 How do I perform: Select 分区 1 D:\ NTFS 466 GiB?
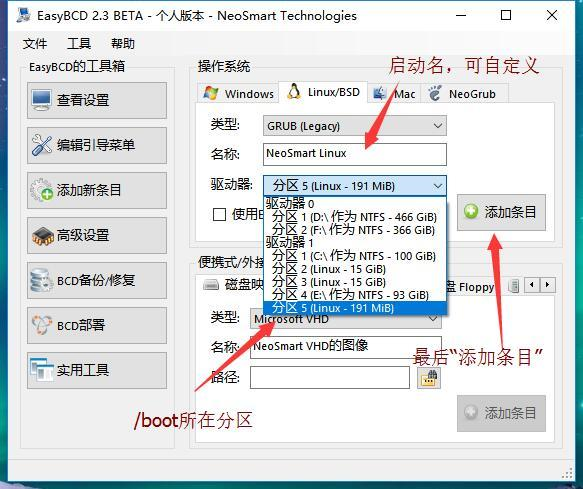pyautogui.click(x=355, y=217)
